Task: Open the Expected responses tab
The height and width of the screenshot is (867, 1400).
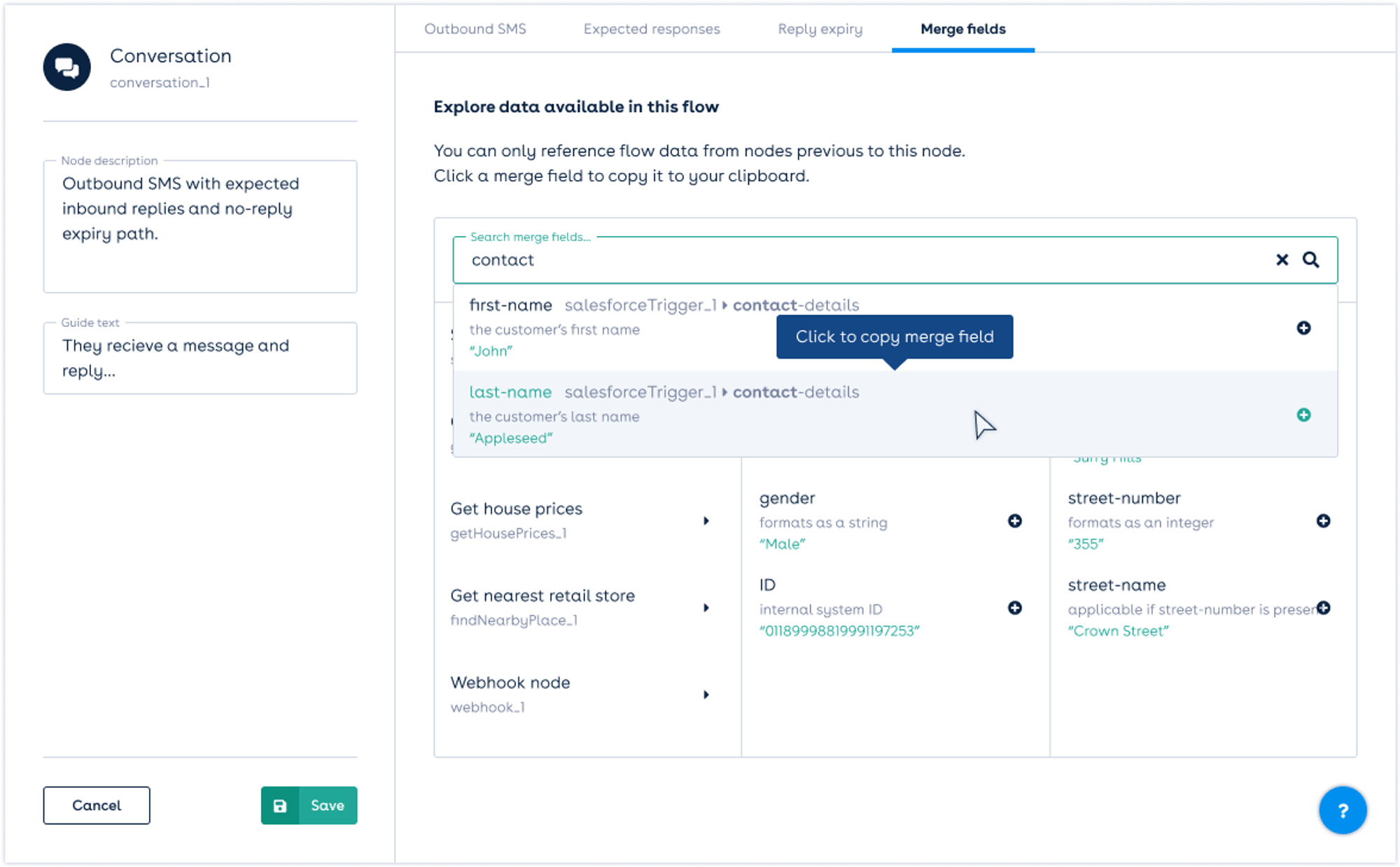Action: (651, 29)
